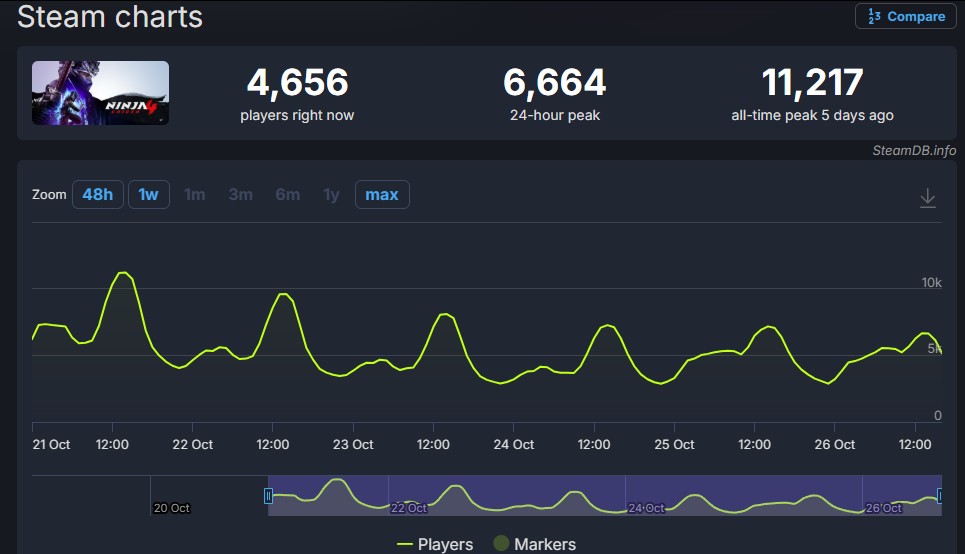Select the 48h zoom range
Image resolution: width=965 pixels, height=554 pixels.
point(97,194)
